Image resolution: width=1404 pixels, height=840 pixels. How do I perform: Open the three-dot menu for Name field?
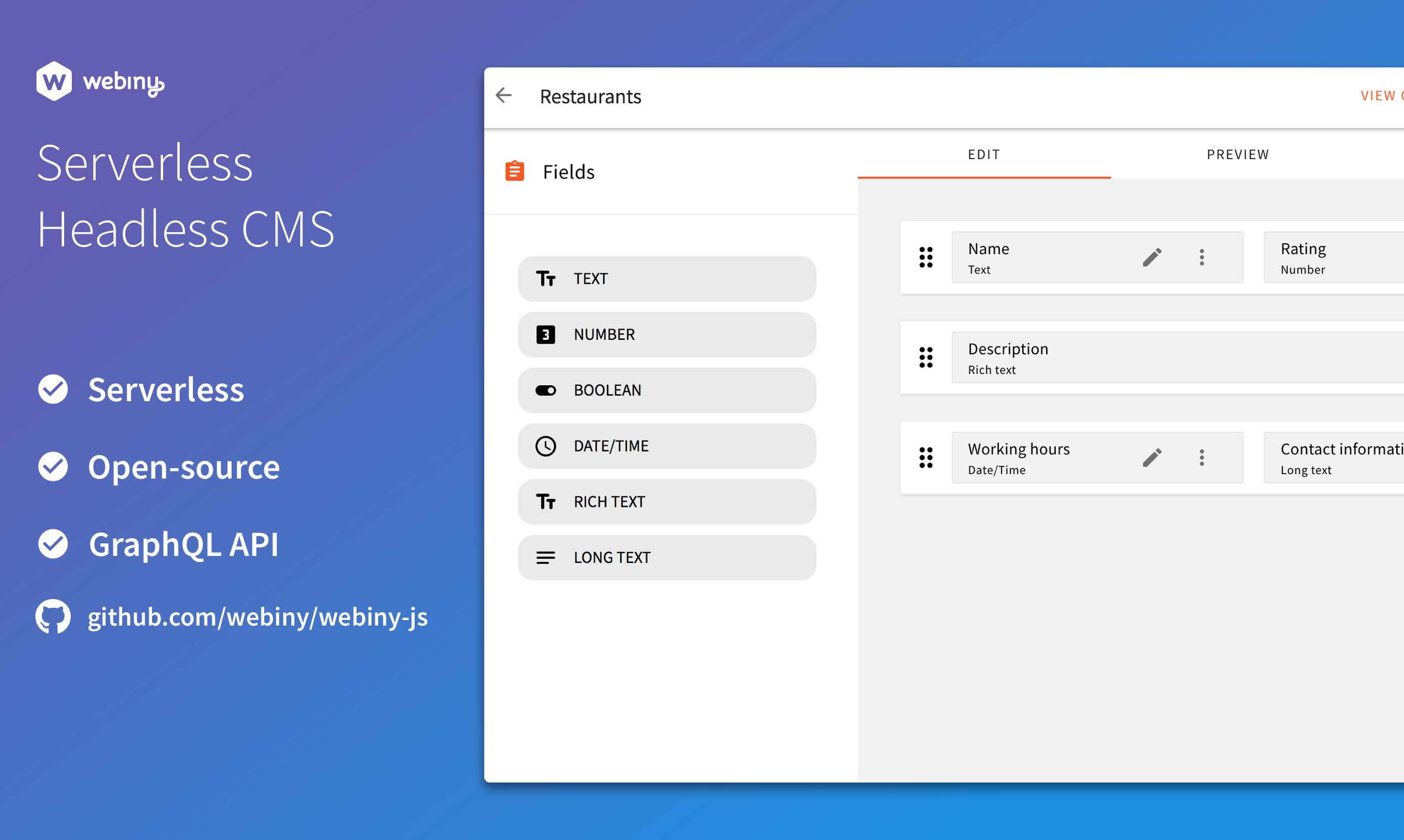tap(1201, 258)
